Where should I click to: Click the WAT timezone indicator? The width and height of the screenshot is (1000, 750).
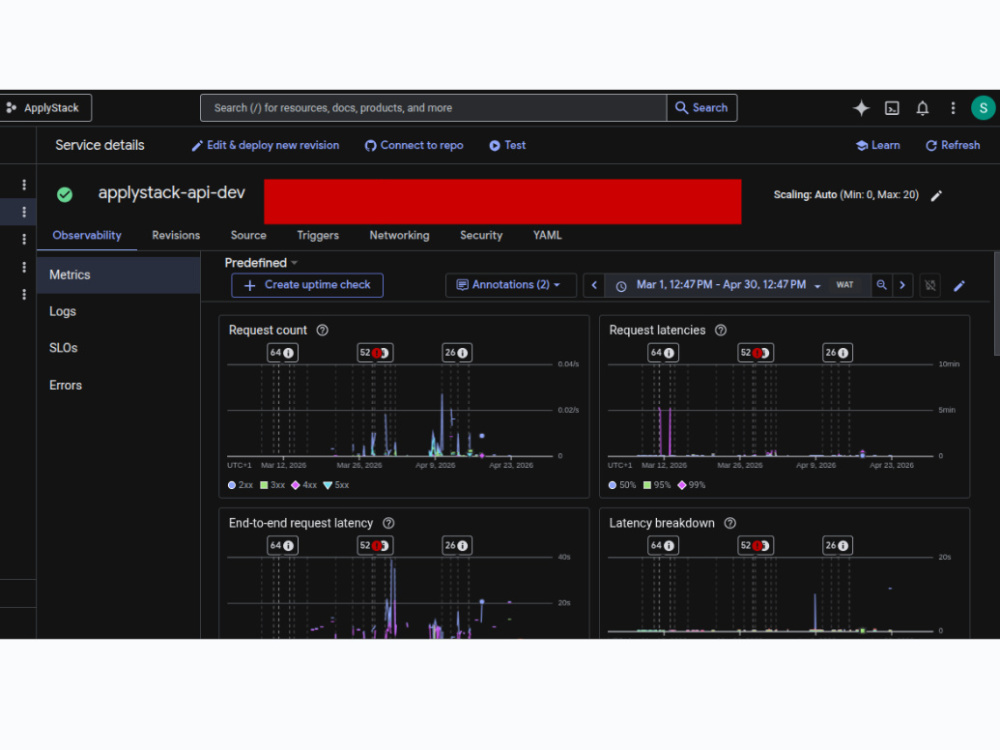[x=844, y=285]
